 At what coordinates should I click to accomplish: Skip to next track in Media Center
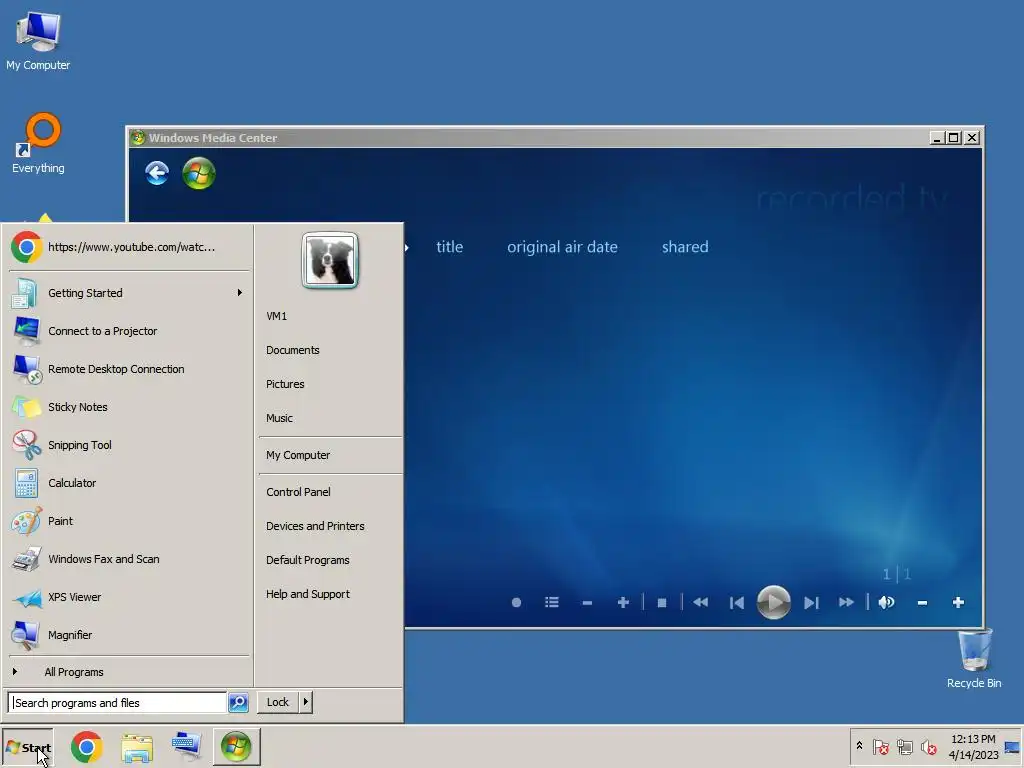pos(811,603)
